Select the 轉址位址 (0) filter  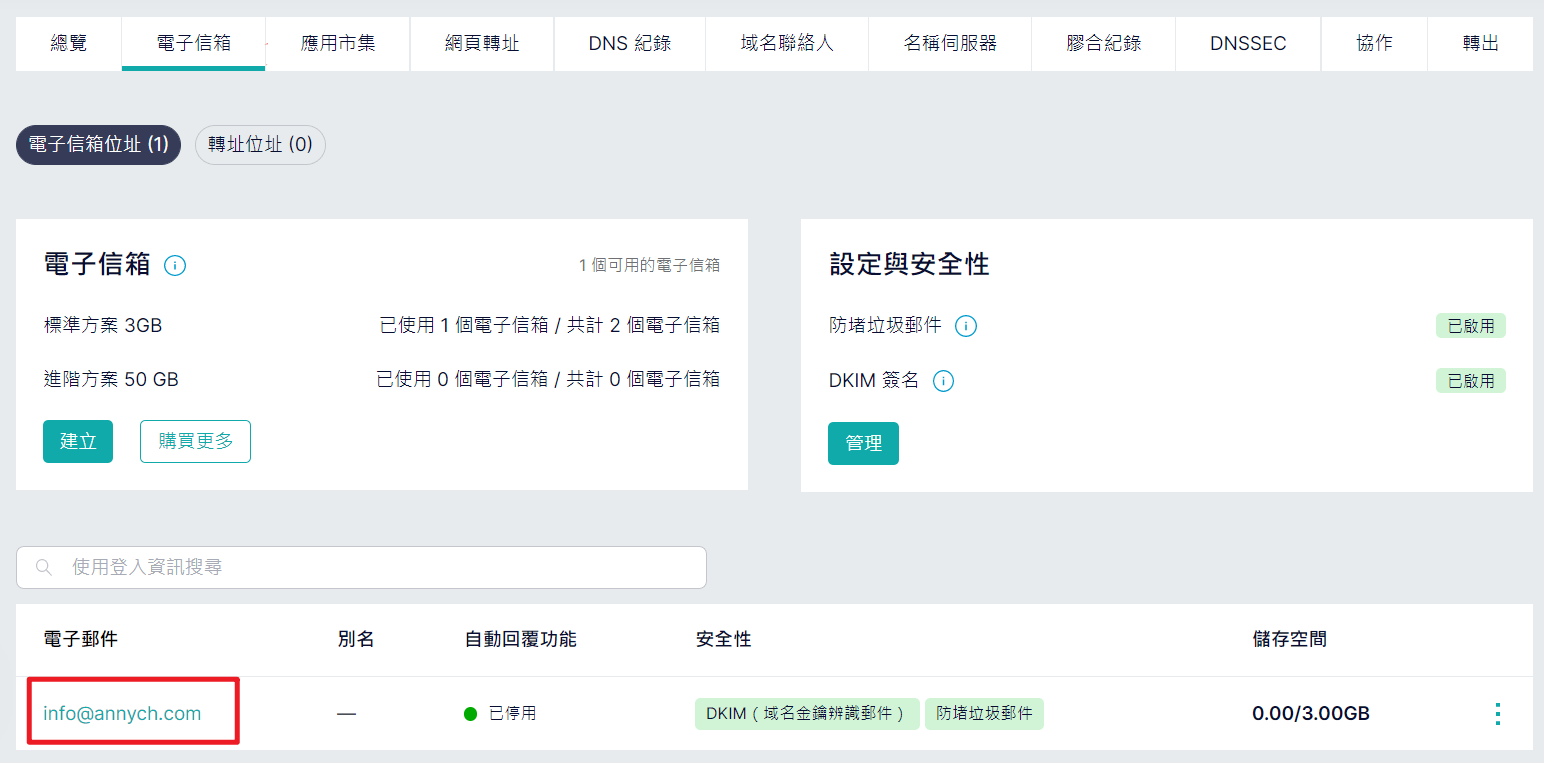coord(260,145)
